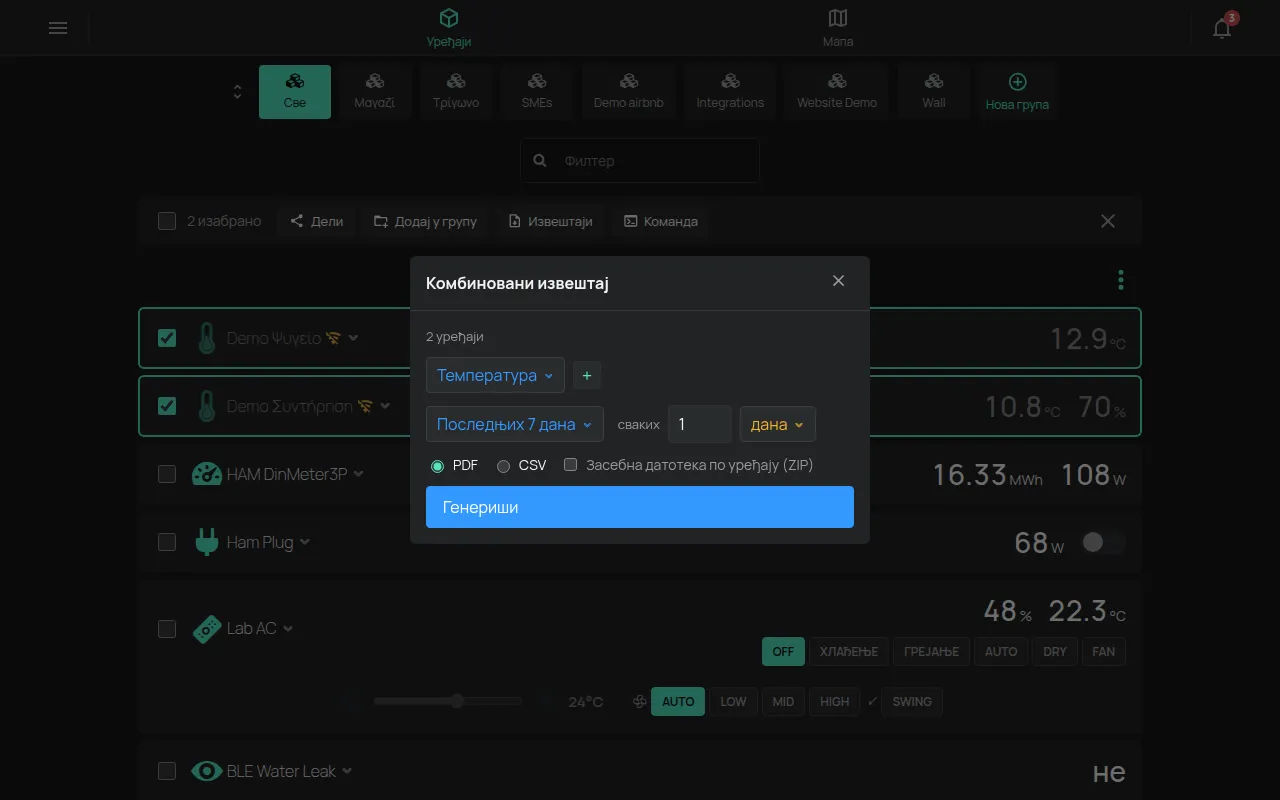
Task: Click the HAM DinMeter3P gauge icon
Action: pos(206,474)
